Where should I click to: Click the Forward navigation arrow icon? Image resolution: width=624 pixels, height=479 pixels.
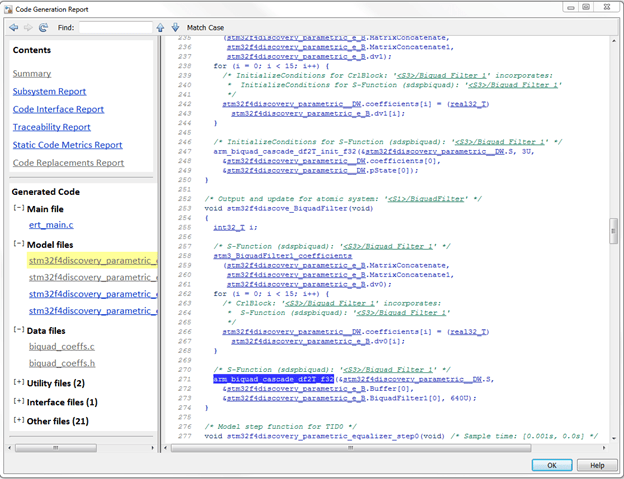pos(28,27)
